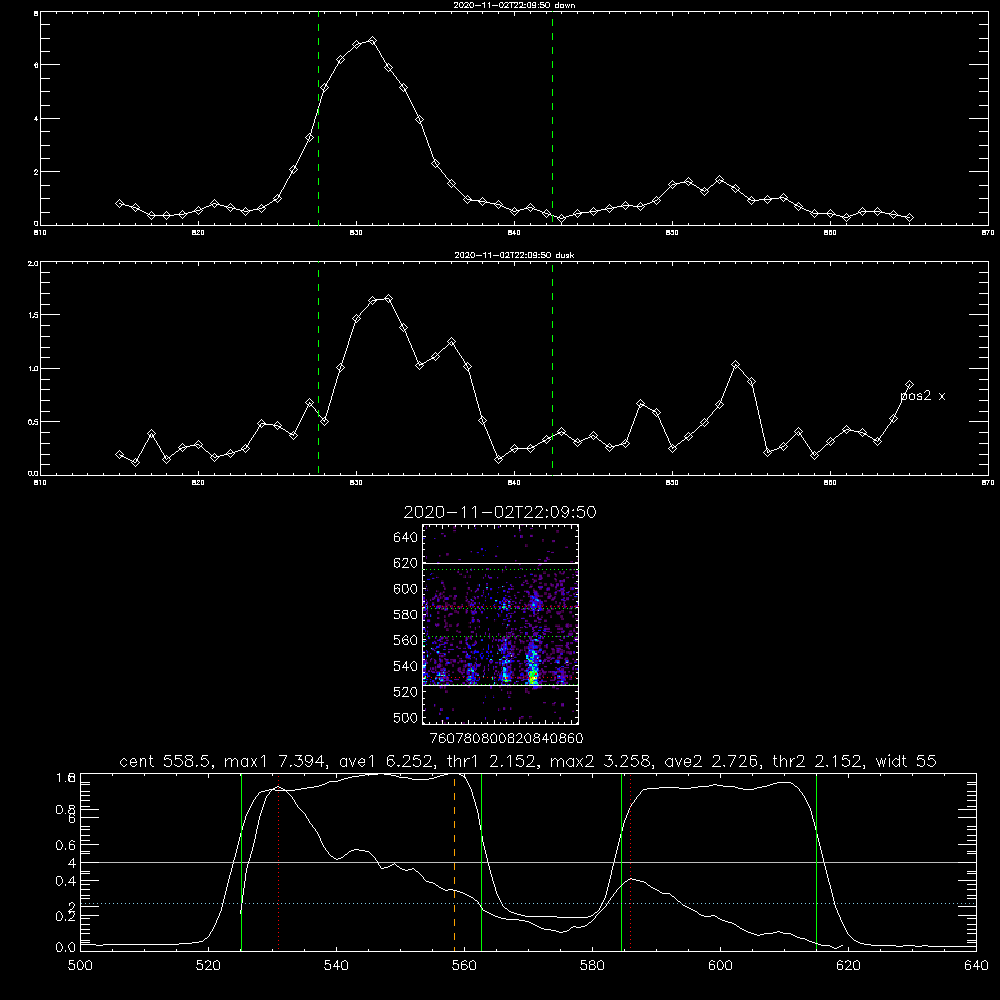This screenshot has width=1000, height=1000.
Task: Click y-axis label 0.5 in dusk plot
Action: [33, 422]
